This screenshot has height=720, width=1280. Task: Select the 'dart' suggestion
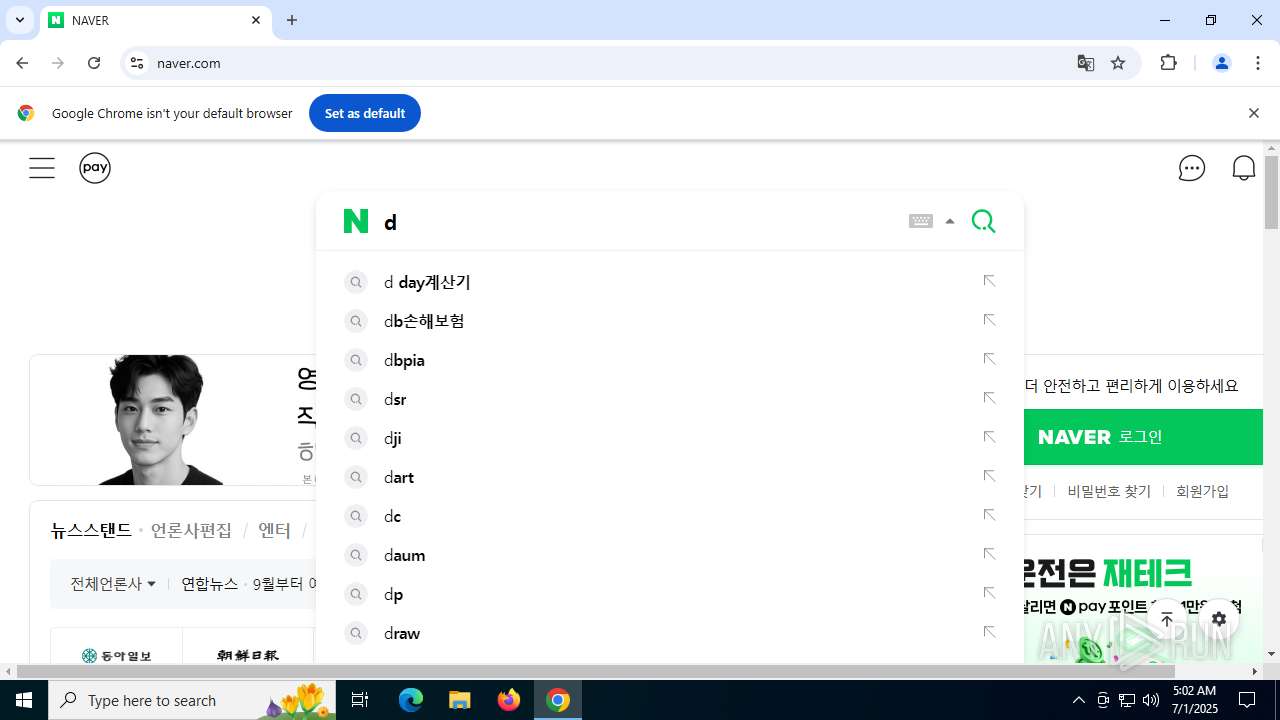(x=399, y=477)
